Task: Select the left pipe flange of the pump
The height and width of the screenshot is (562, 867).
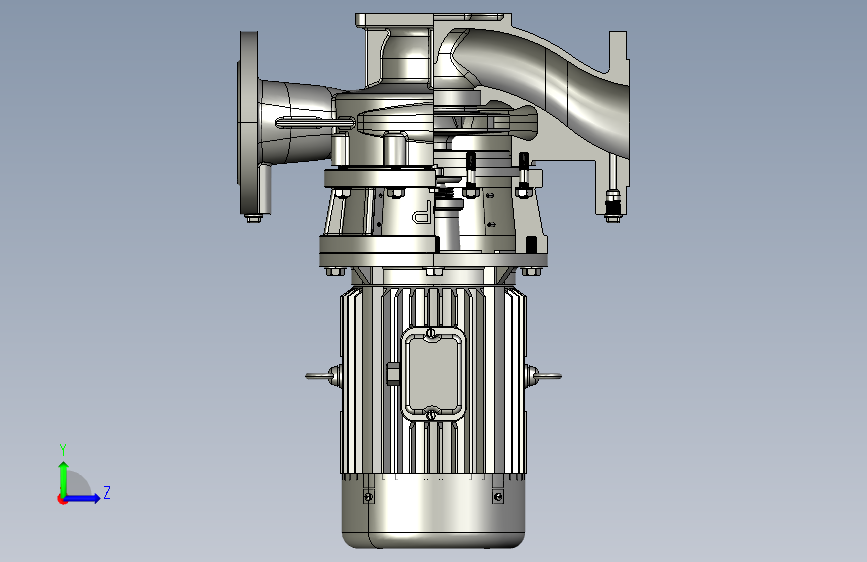Action: (x=249, y=123)
